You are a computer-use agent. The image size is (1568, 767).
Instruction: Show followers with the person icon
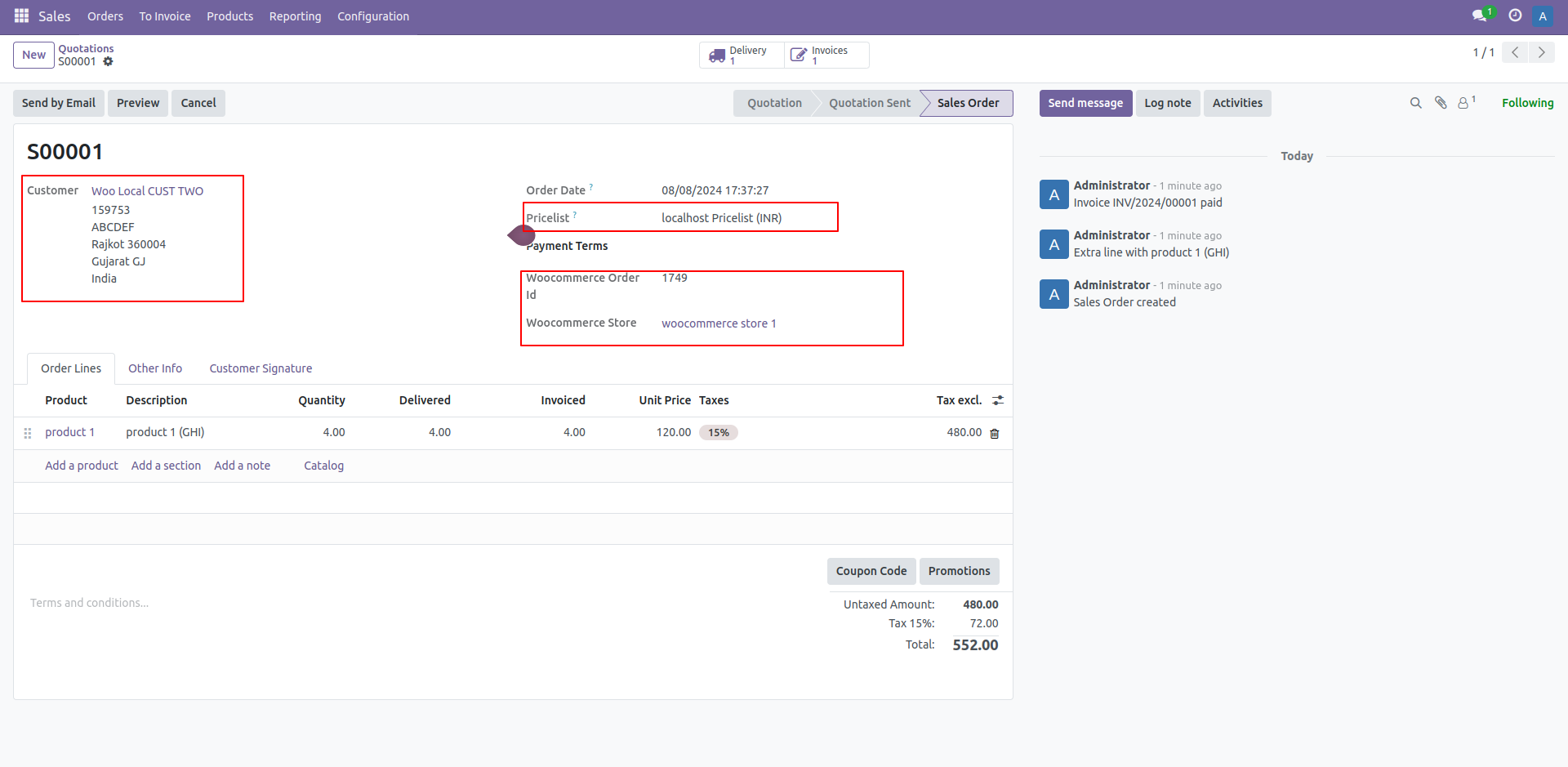click(1464, 103)
